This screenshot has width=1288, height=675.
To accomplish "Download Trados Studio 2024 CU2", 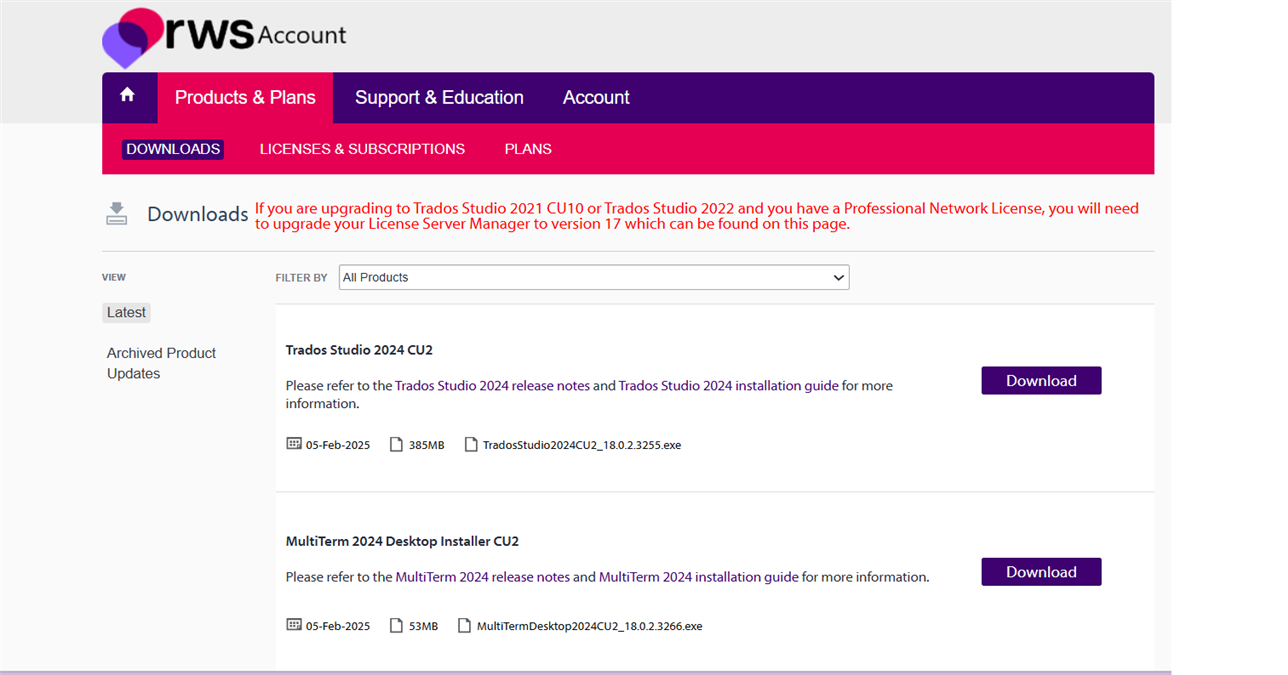I will coord(1041,380).
